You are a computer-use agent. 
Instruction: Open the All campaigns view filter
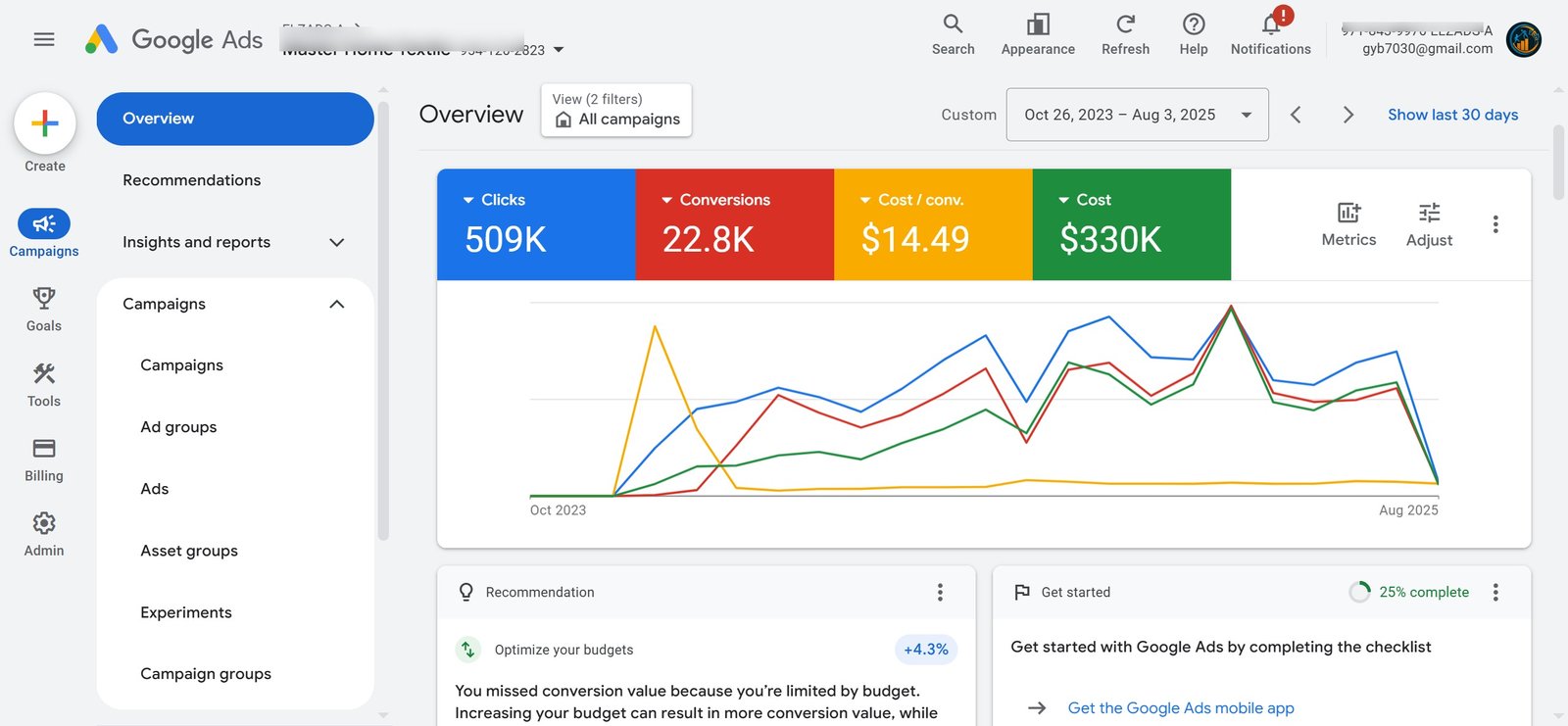click(x=616, y=110)
